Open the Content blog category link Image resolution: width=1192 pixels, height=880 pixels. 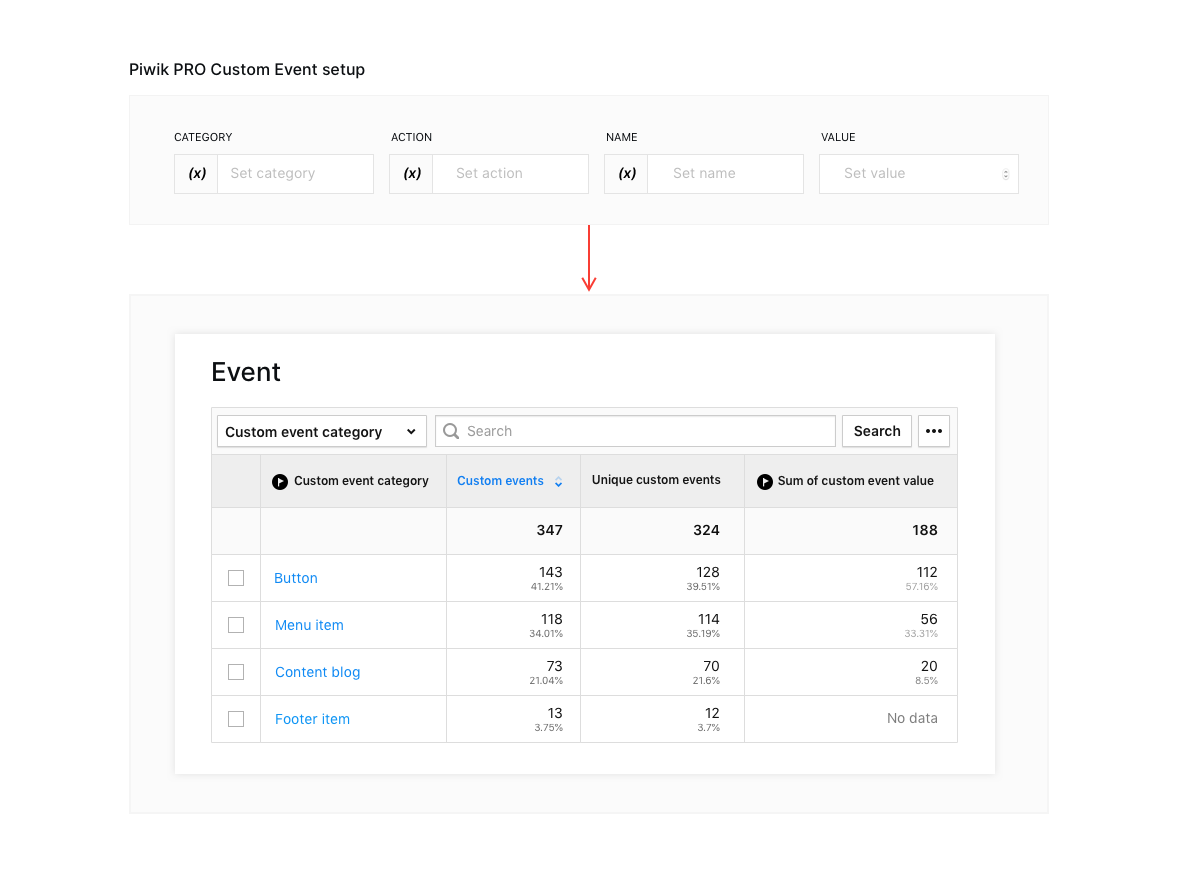[x=318, y=673]
